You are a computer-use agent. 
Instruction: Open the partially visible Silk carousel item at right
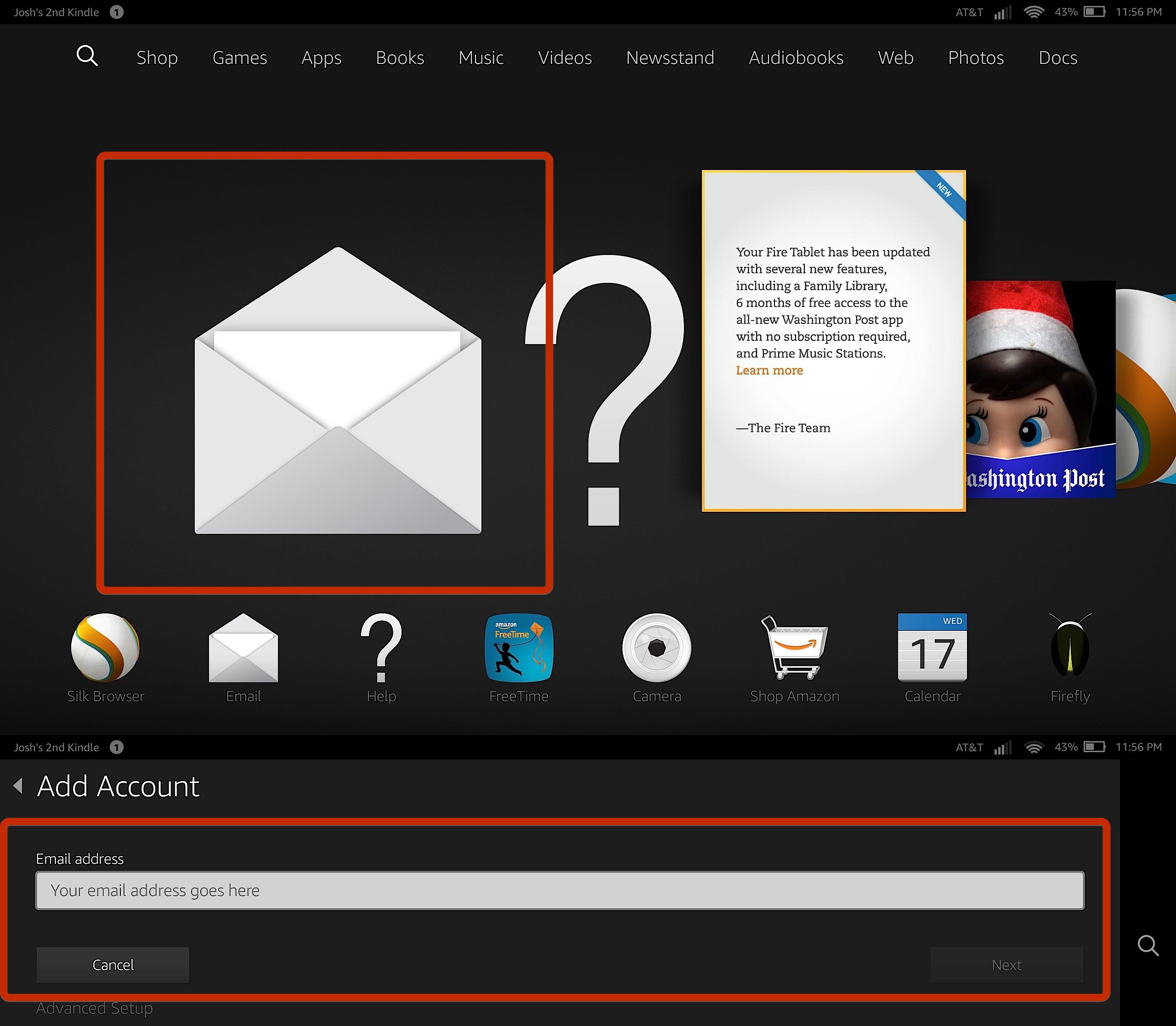pyautogui.click(x=1146, y=389)
